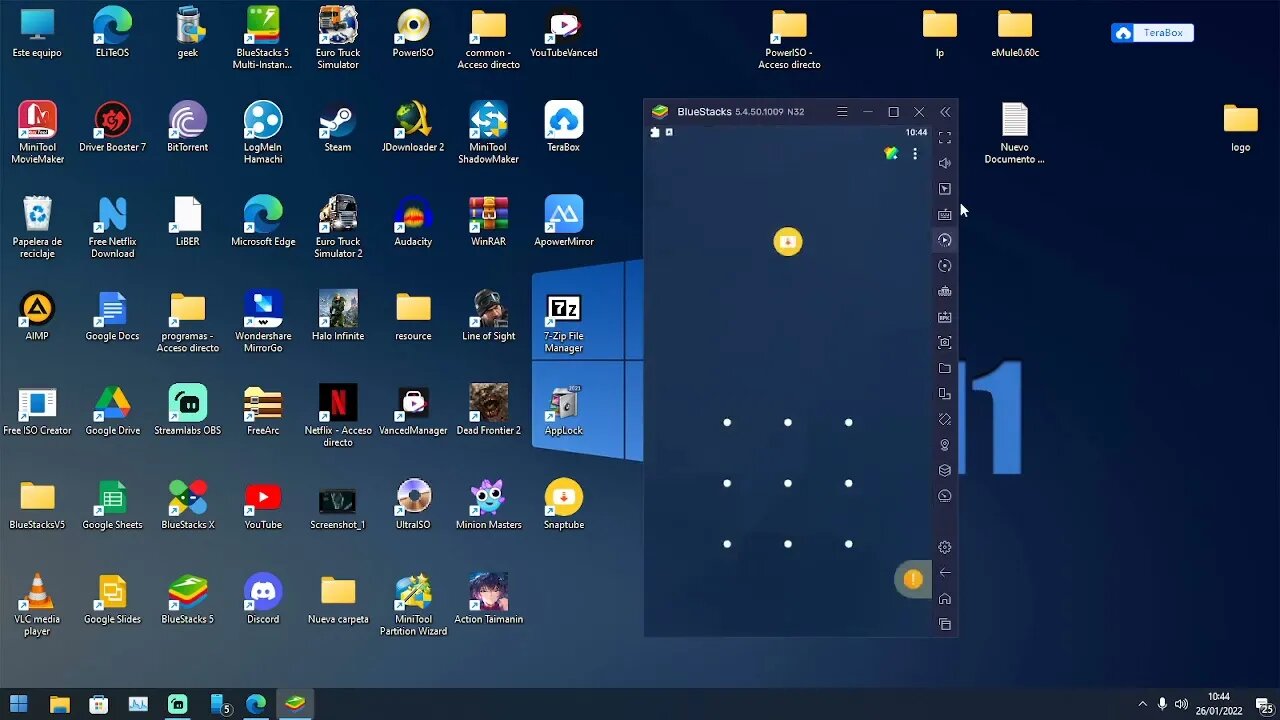The height and width of the screenshot is (720, 1280).
Task: Click the colorful theme icon beside the three dots
Action: point(891,153)
